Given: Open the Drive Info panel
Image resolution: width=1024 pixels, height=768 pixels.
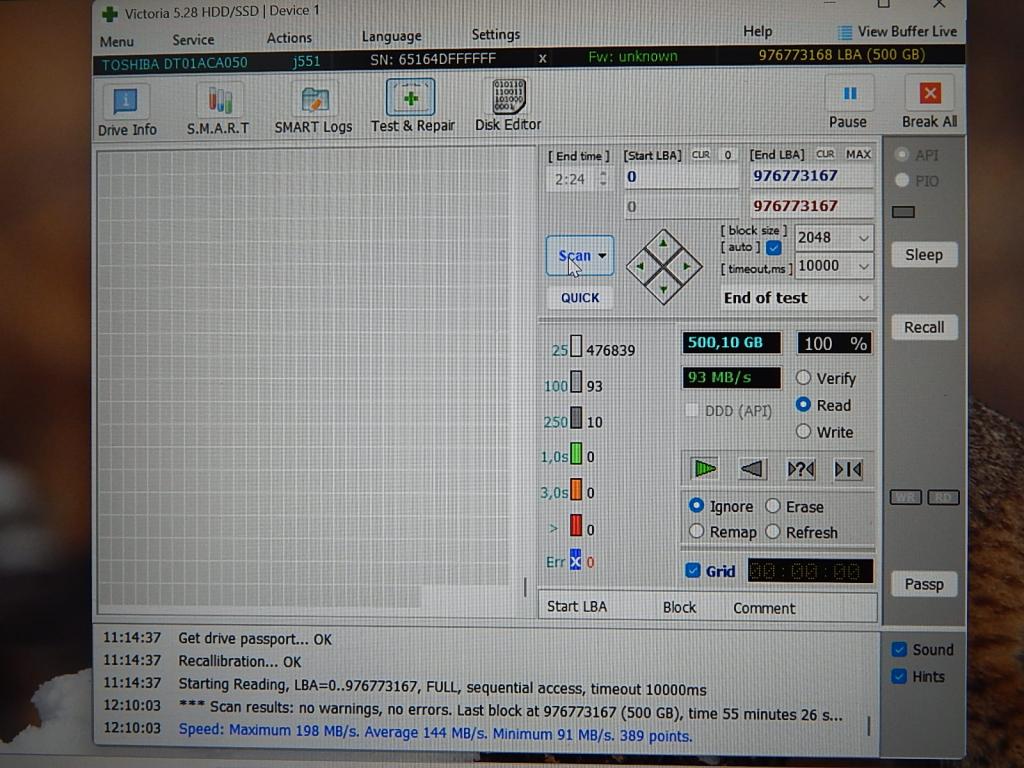Looking at the screenshot, I should tap(126, 109).
